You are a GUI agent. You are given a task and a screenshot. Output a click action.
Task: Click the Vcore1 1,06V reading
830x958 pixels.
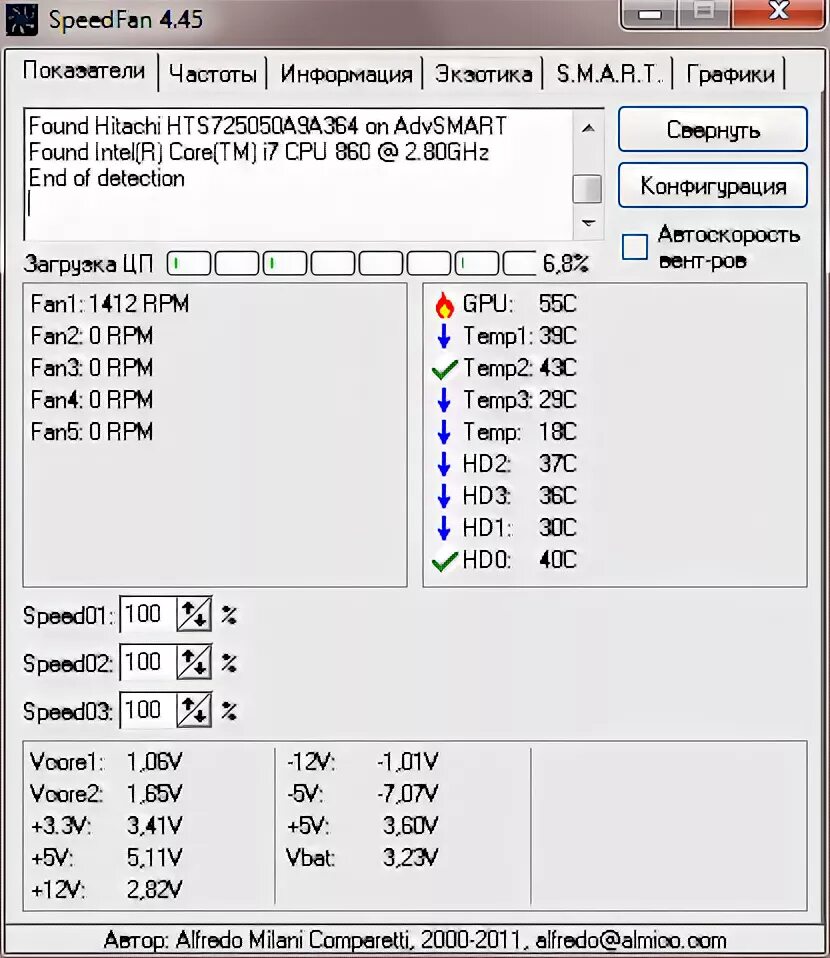click(x=106, y=762)
